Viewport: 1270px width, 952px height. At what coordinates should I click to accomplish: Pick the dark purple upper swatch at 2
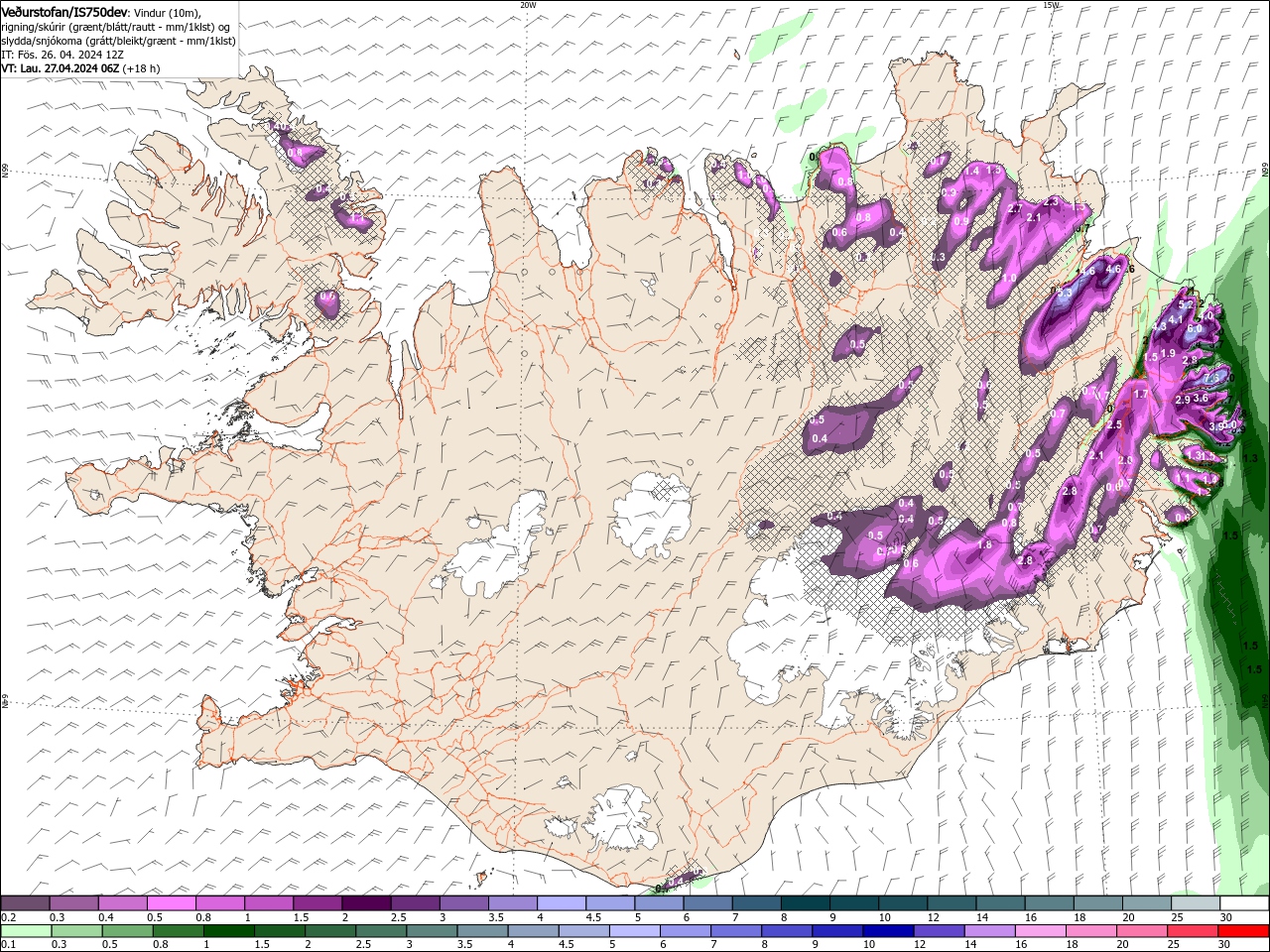pos(365,903)
